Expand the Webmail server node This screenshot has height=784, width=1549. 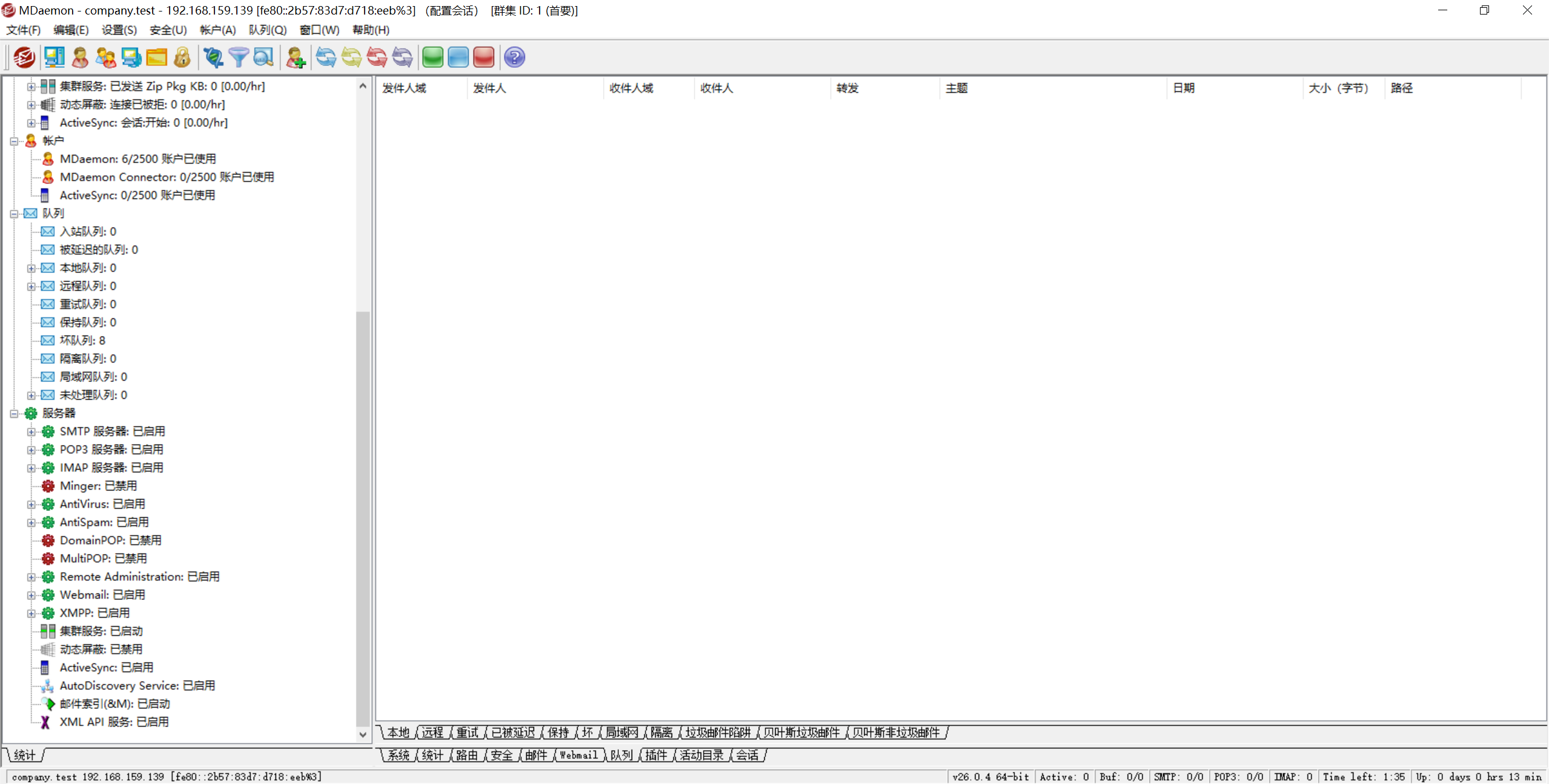[x=31, y=595]
